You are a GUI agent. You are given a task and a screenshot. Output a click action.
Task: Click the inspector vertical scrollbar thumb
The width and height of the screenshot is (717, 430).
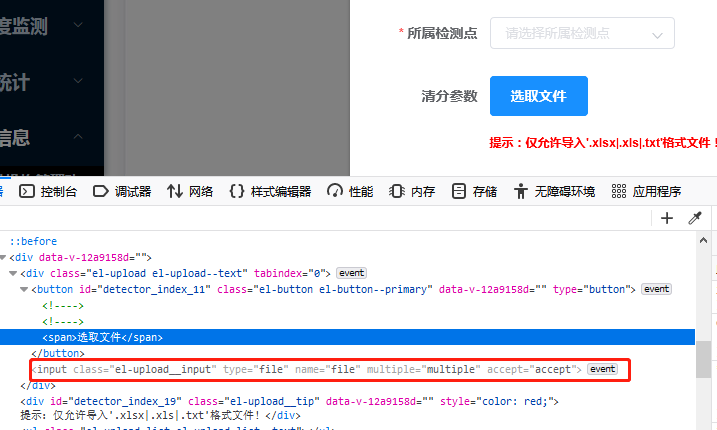pyautogui.click(x=703, y=360)
